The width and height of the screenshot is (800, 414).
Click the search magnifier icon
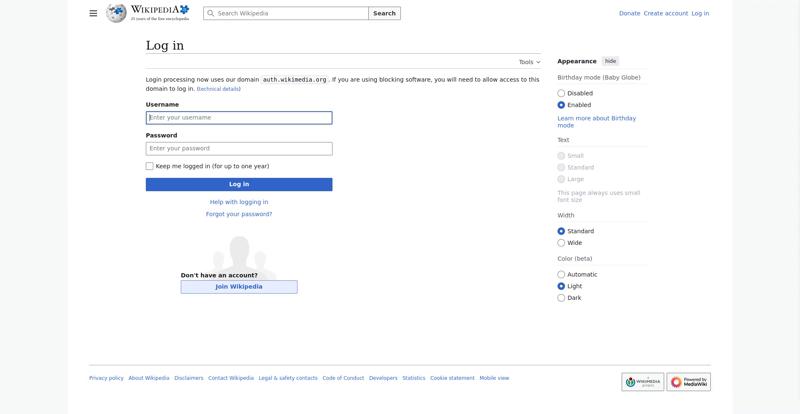click(x=210, y=14)
